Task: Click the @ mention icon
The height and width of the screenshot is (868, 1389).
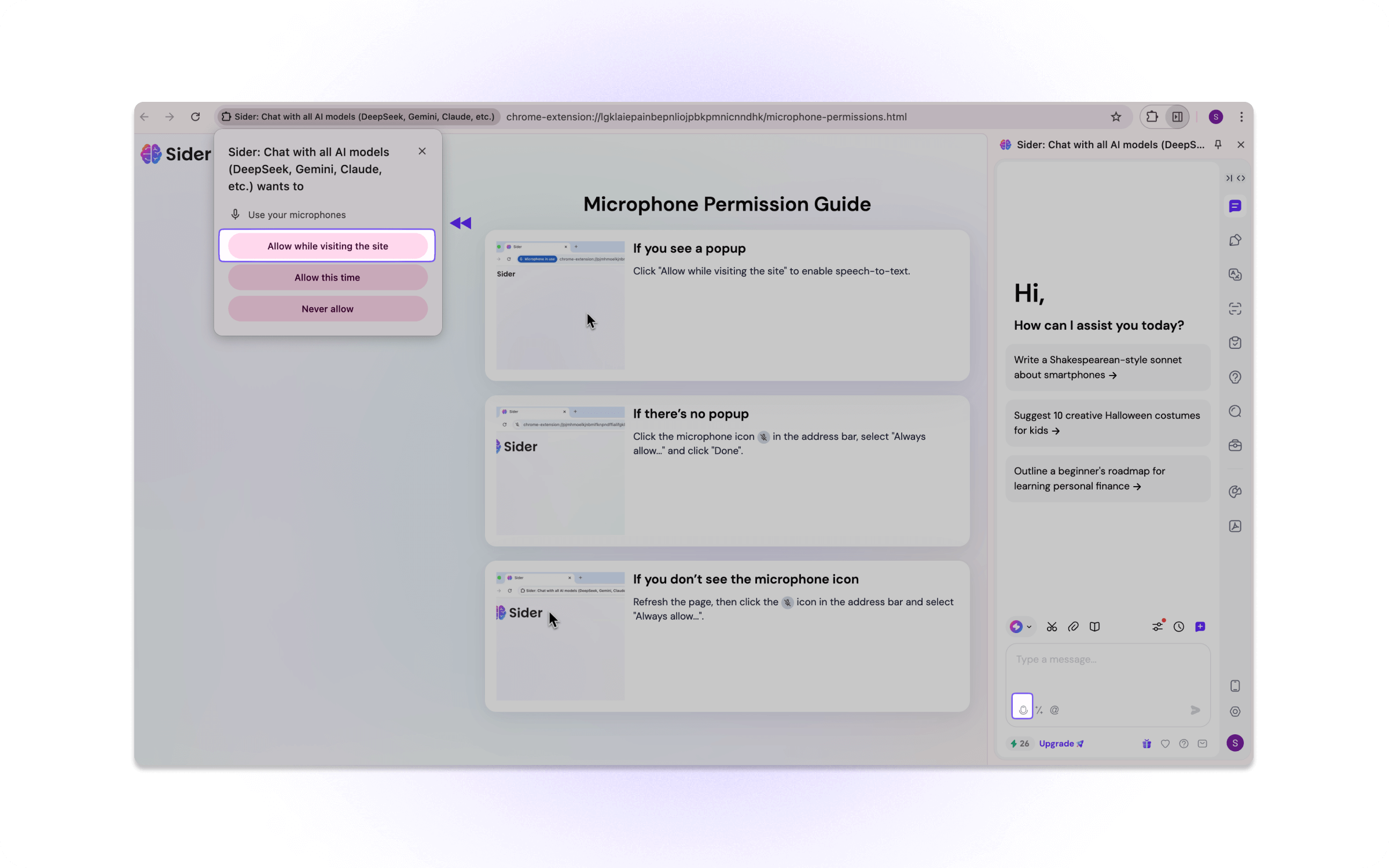Action: pos(1054,710)
